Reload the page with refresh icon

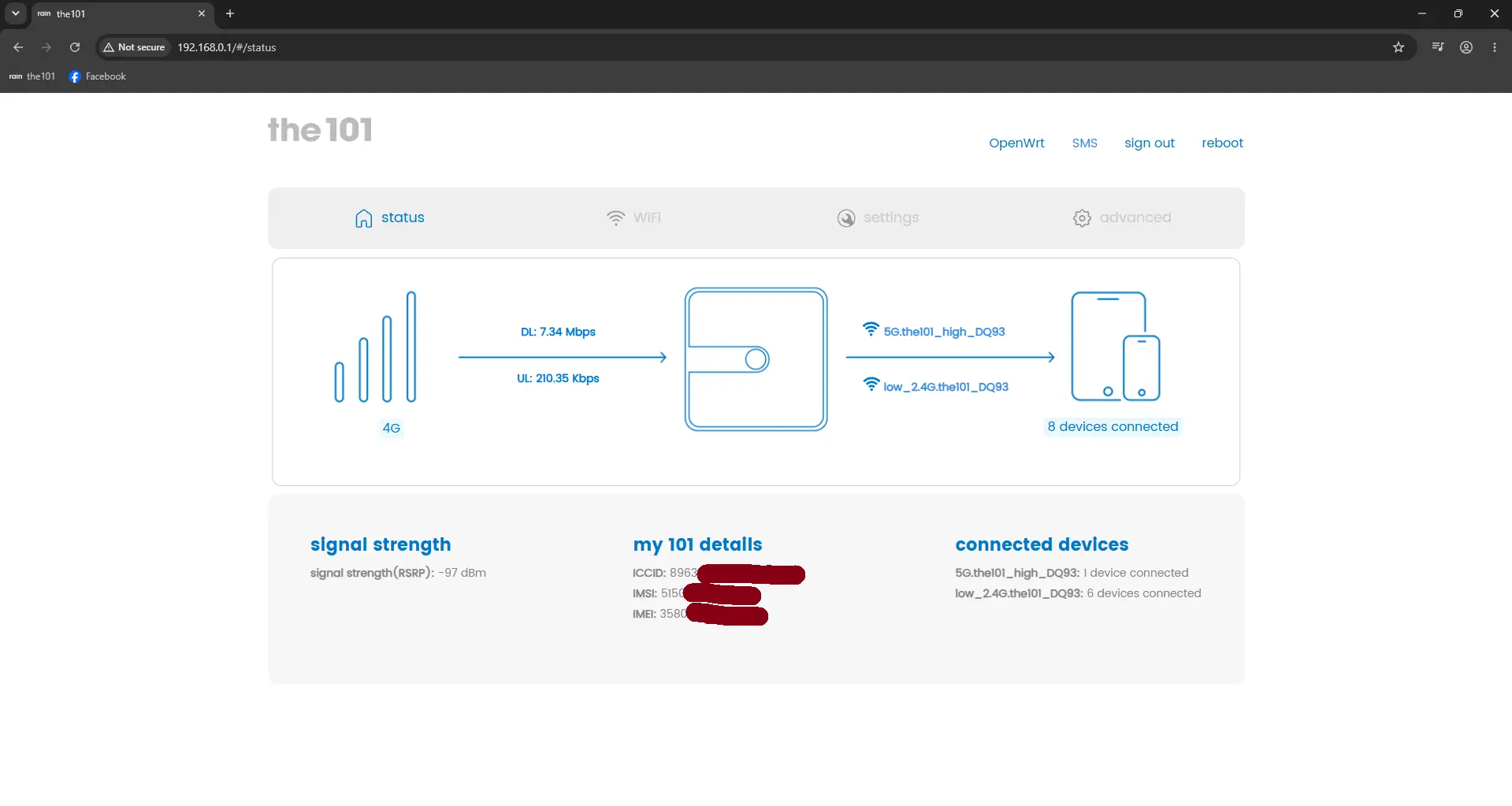(x=75, y=47)
